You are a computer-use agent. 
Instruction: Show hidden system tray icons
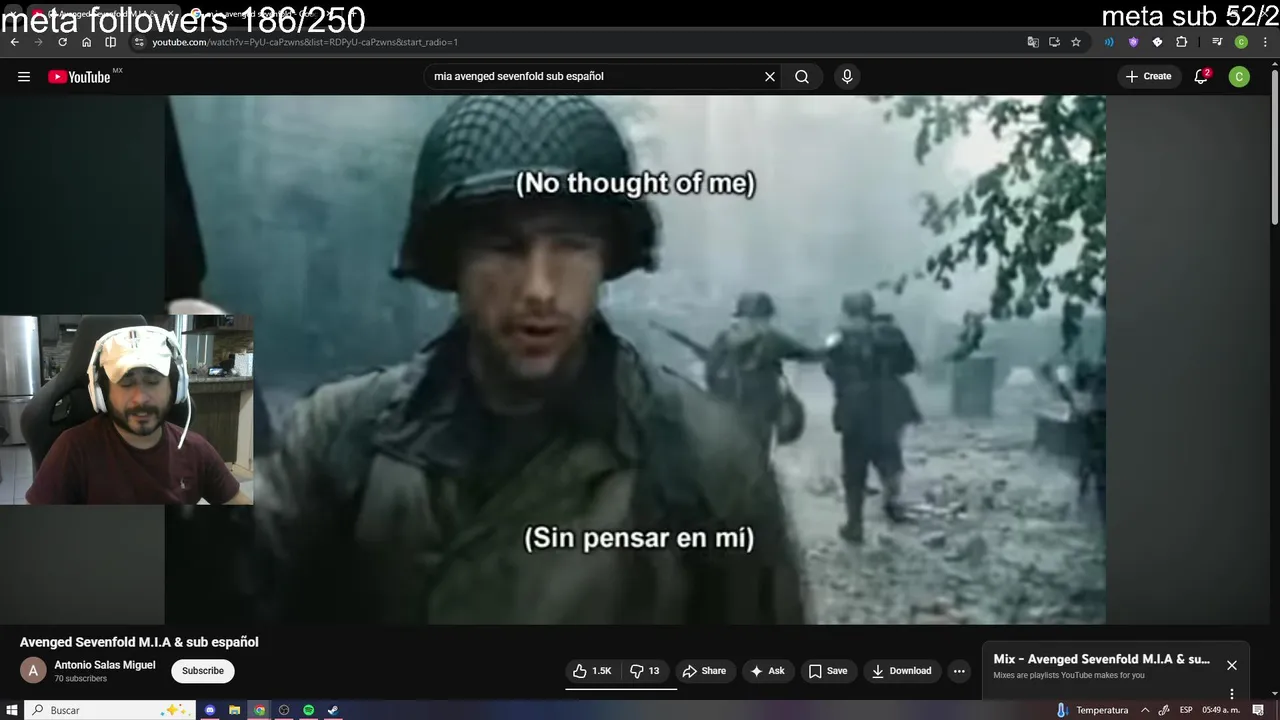tap(1145, 710)
